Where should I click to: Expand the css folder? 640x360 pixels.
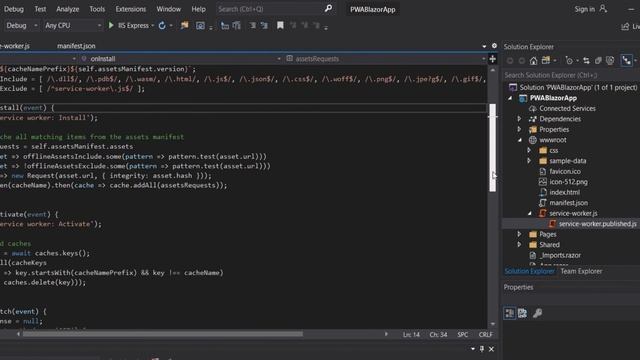pos(529,150)
